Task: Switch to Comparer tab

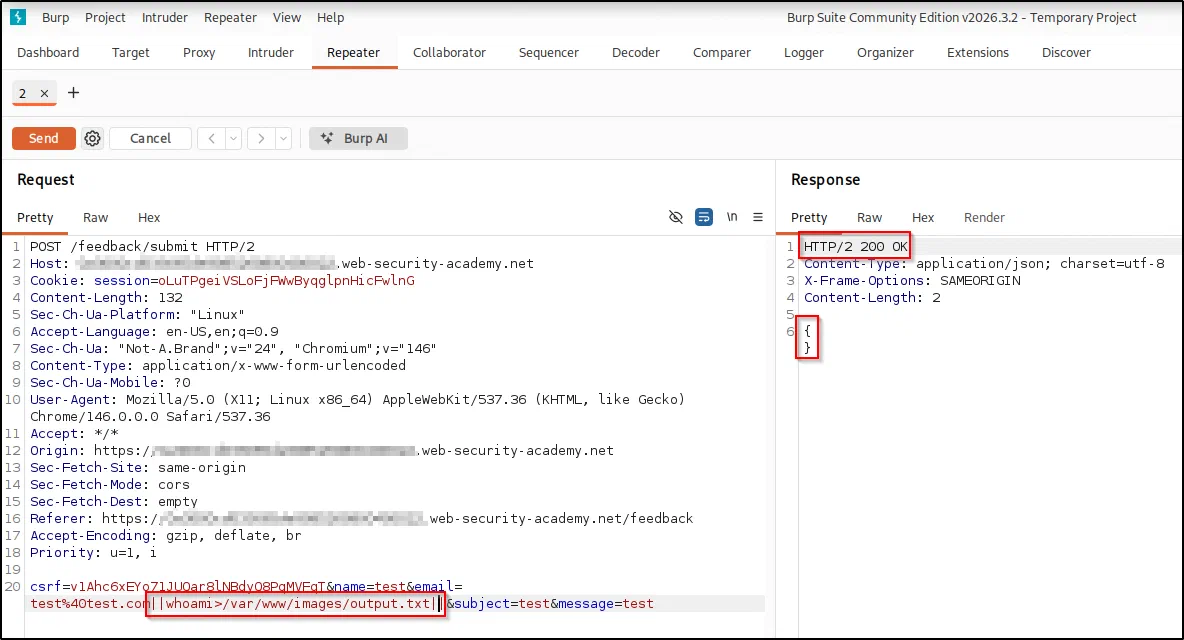Action: click(722, 52)
